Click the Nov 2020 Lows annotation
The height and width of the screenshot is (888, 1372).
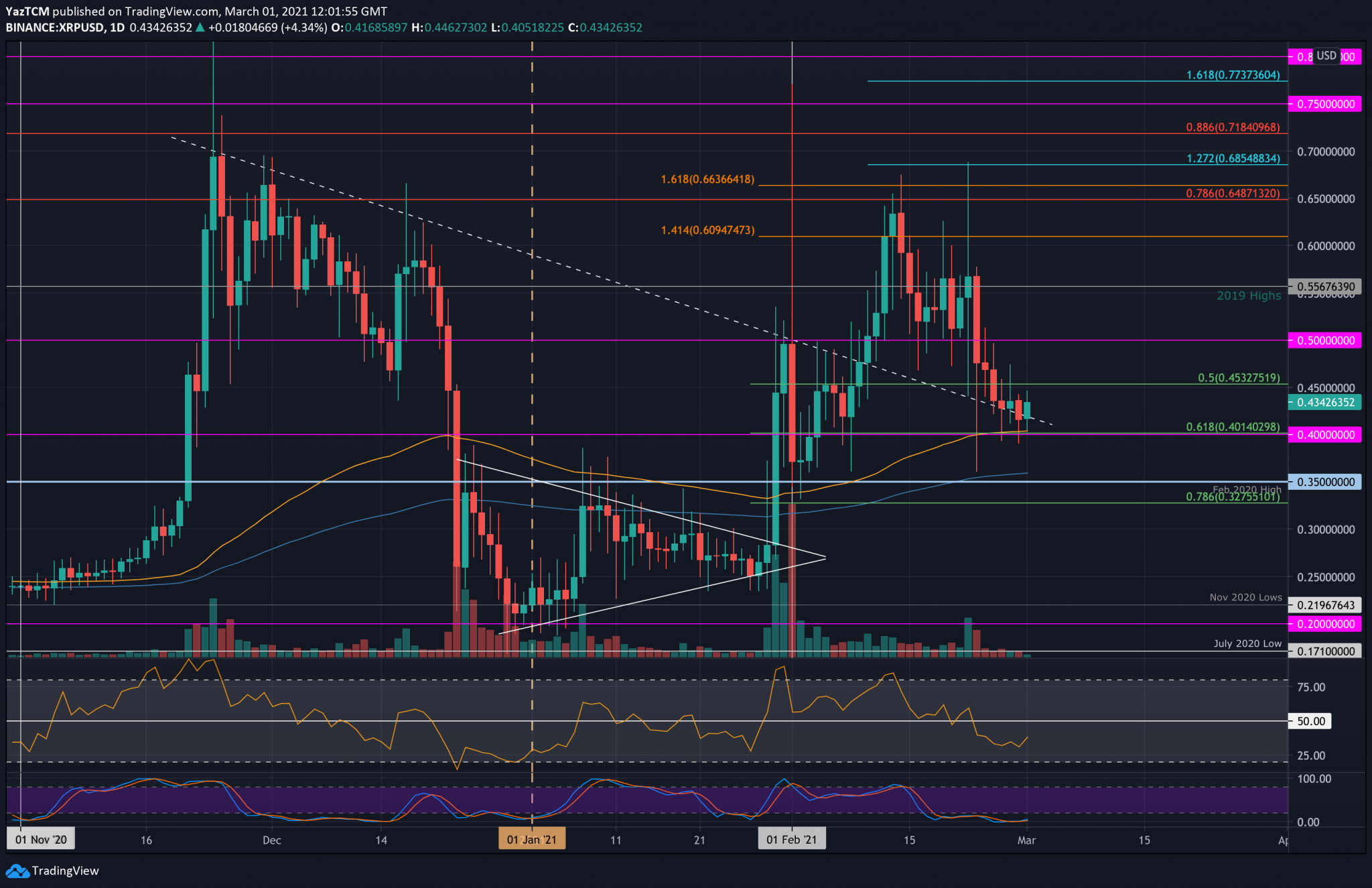[1245, 597]
